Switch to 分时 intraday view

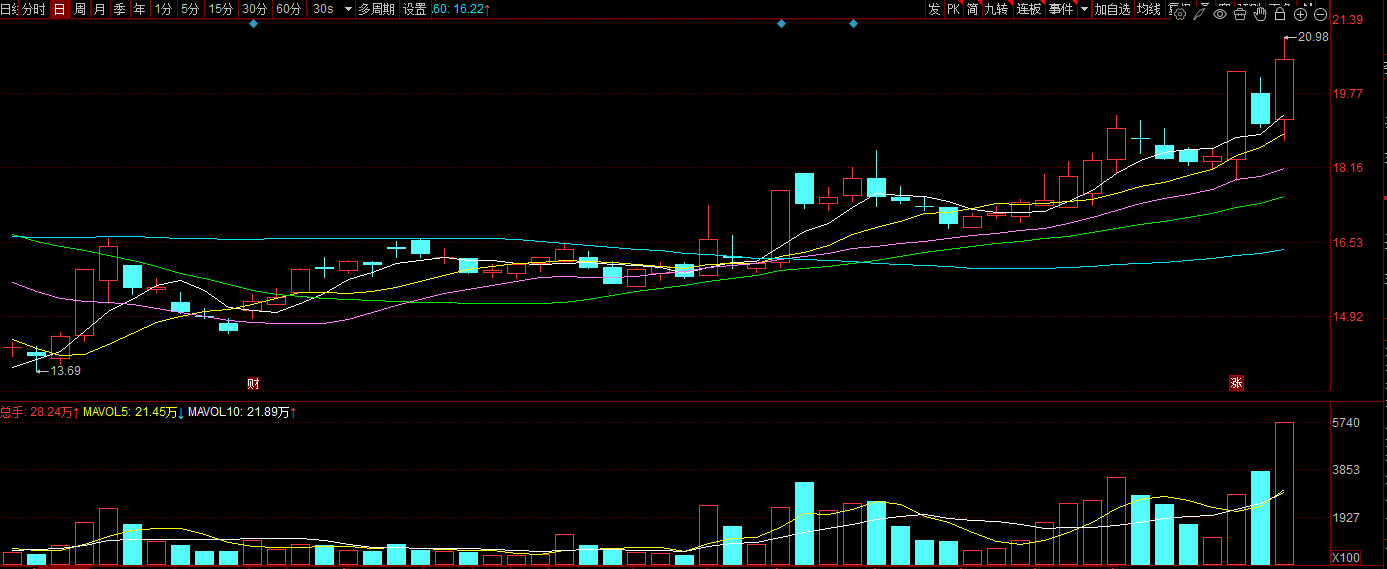point(33,9)
